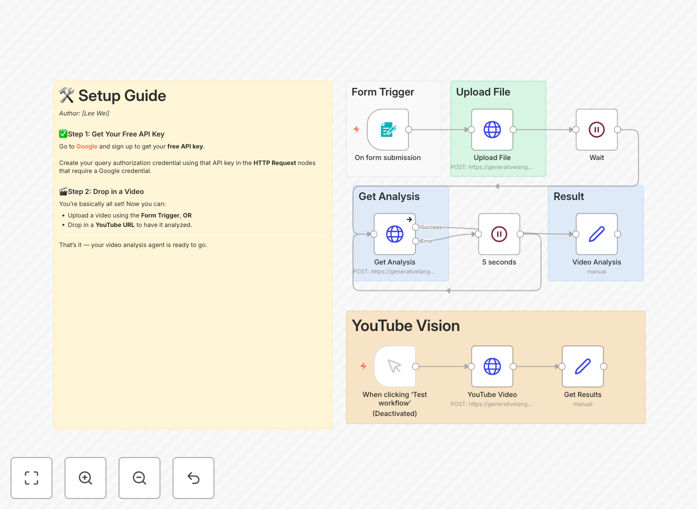Image resolution: width=697 pixels, height=509 pixels.
Task: Click the arrow badge on Get Analysis node
Action: pyautogui.click(x=409, y=219)
